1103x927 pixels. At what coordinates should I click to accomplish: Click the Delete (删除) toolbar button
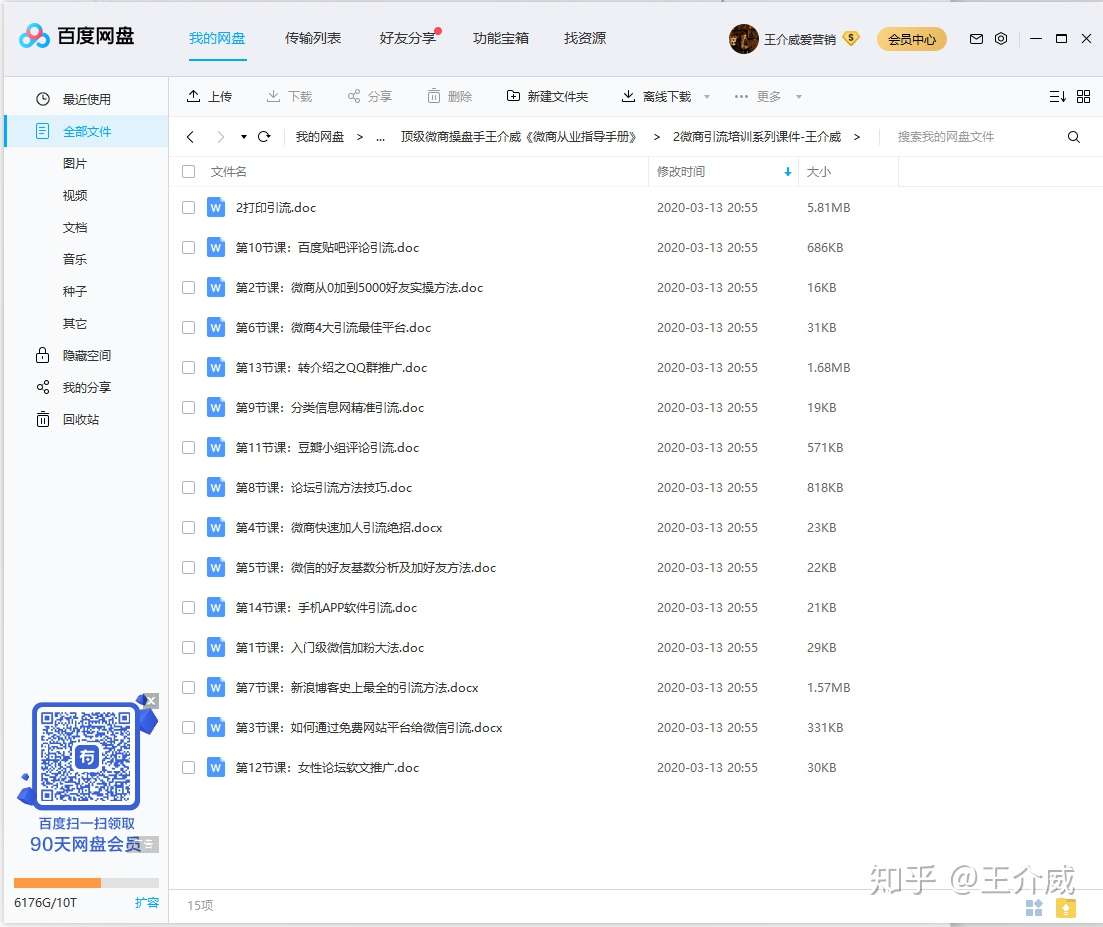450,96
